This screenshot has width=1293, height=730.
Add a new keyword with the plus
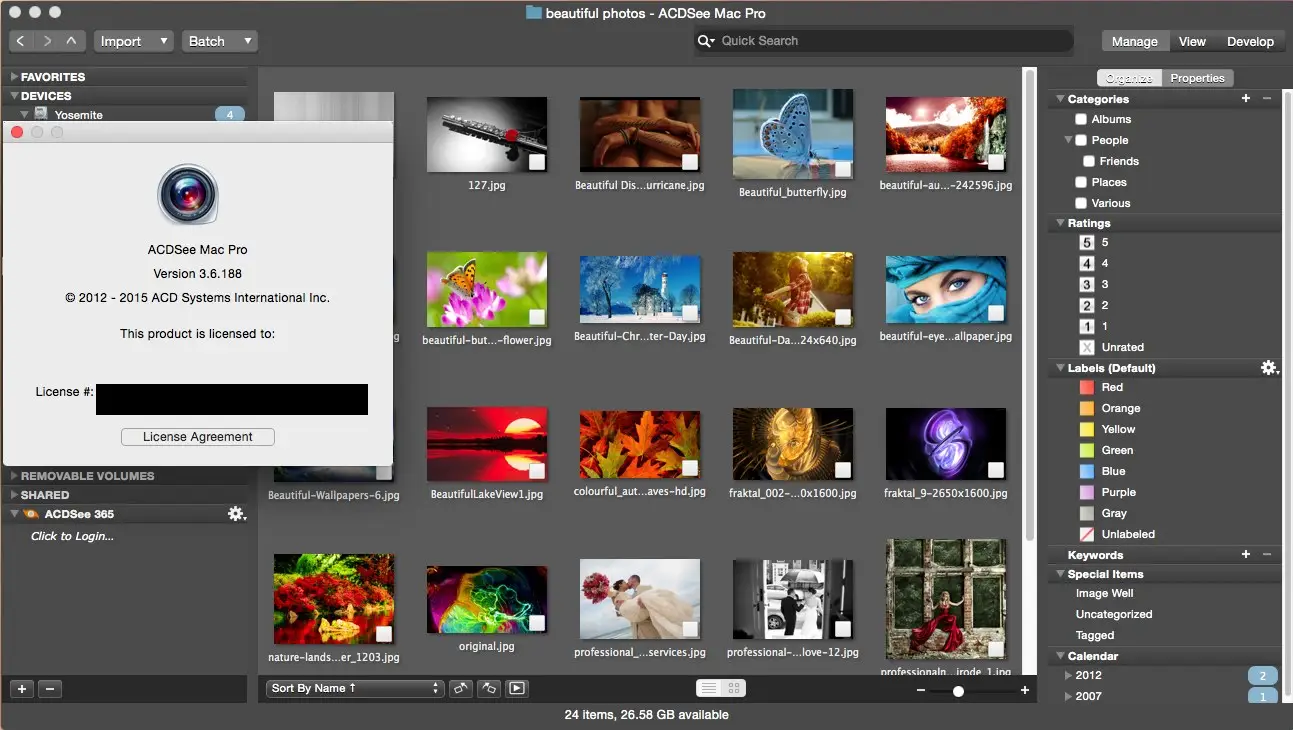[x=1246, y=555]
